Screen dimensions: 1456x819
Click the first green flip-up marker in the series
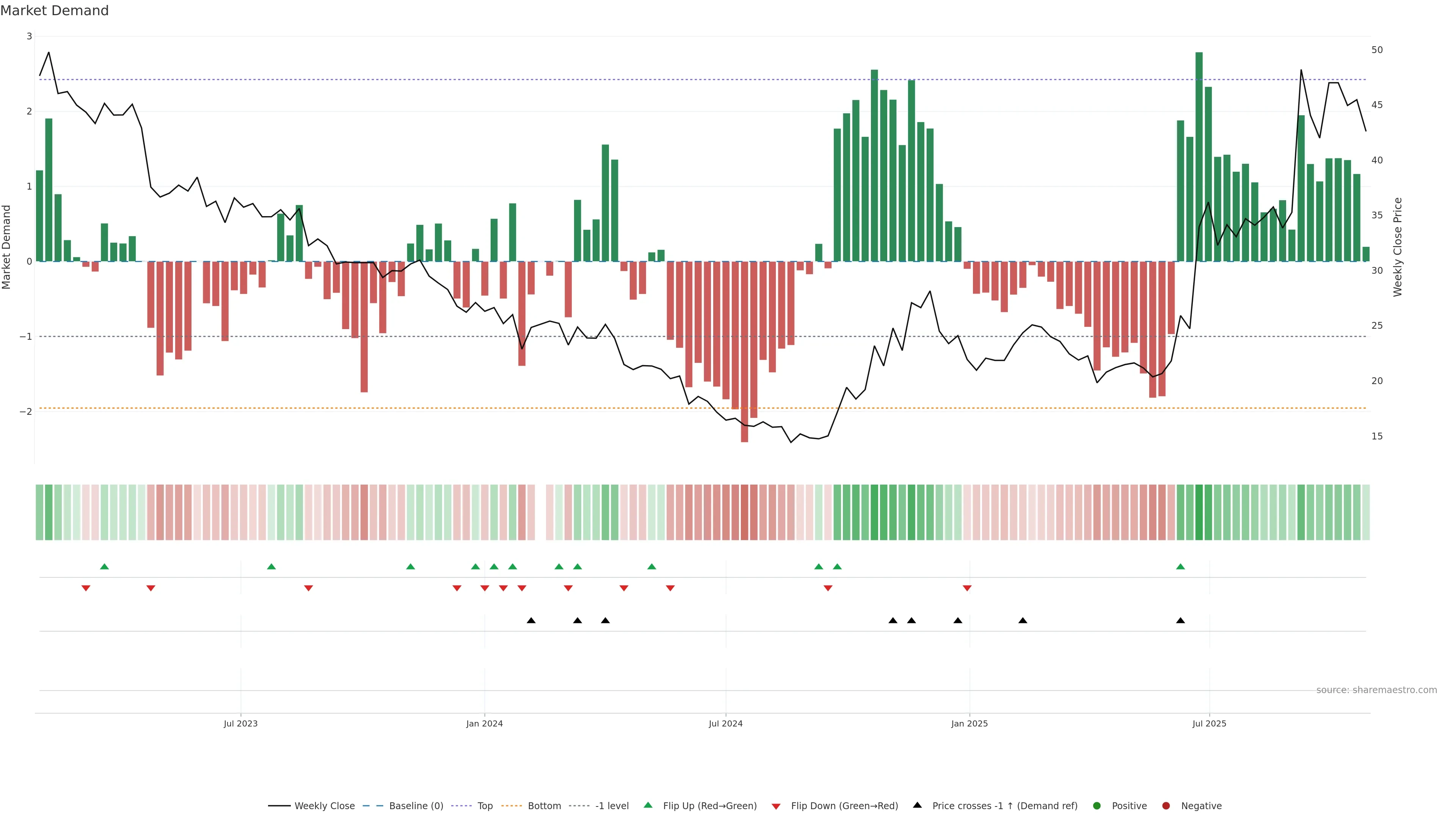pyautogui.click(x=104, y=566)
